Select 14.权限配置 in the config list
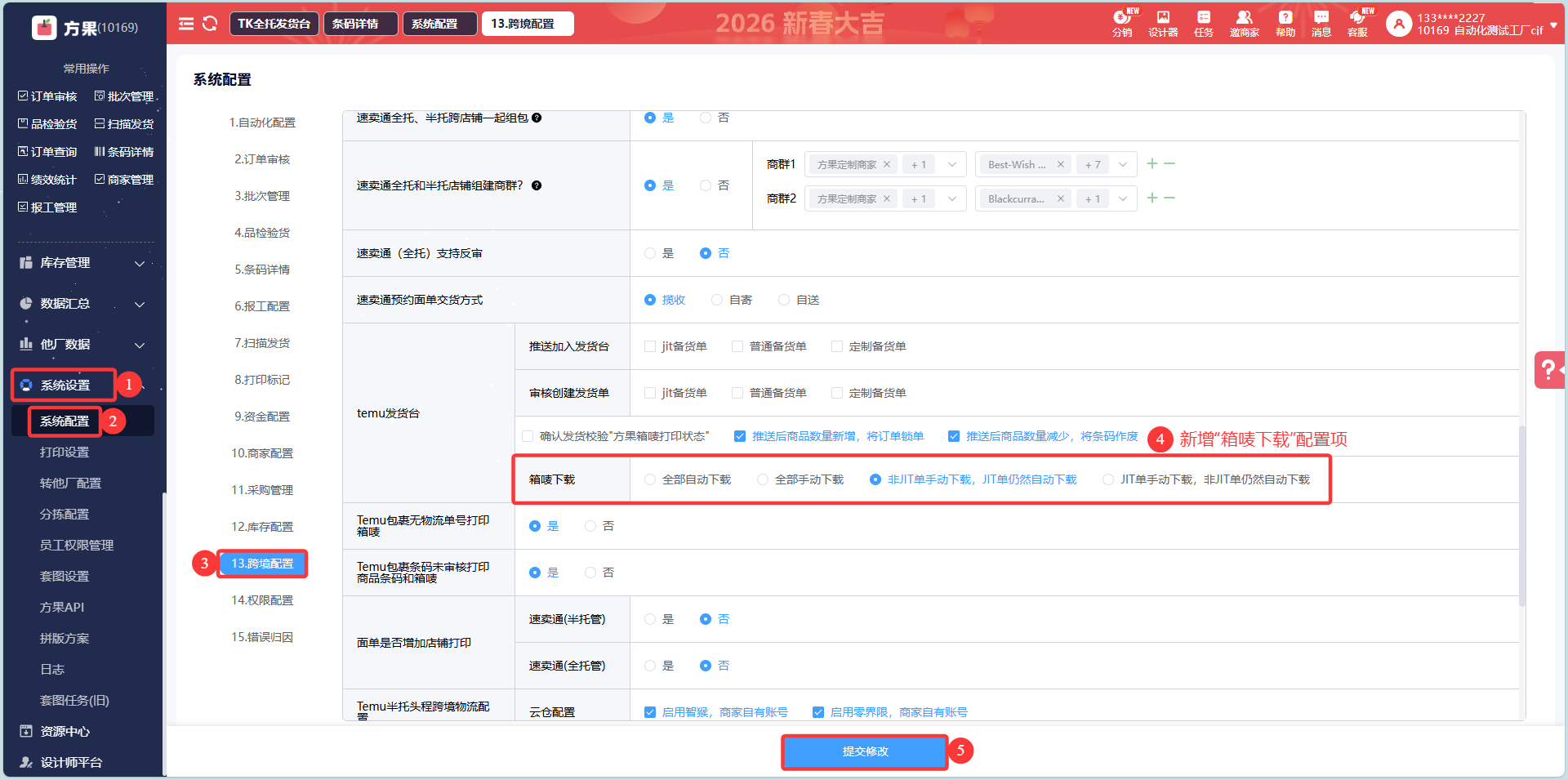This screenshot has height=780, width=1568. coord(262,600)
